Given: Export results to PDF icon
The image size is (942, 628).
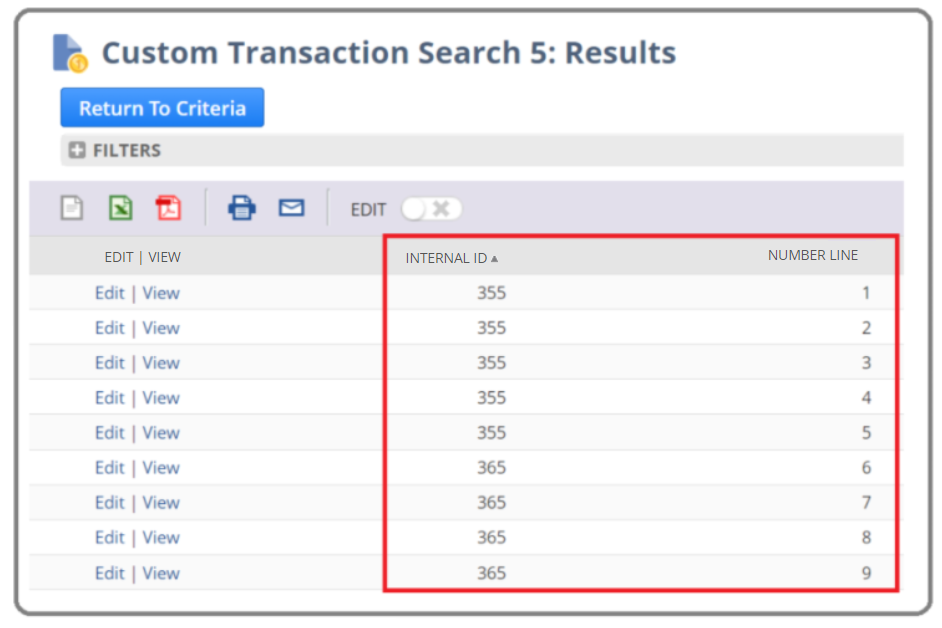Looking at the screenshot, I should 168,208.
